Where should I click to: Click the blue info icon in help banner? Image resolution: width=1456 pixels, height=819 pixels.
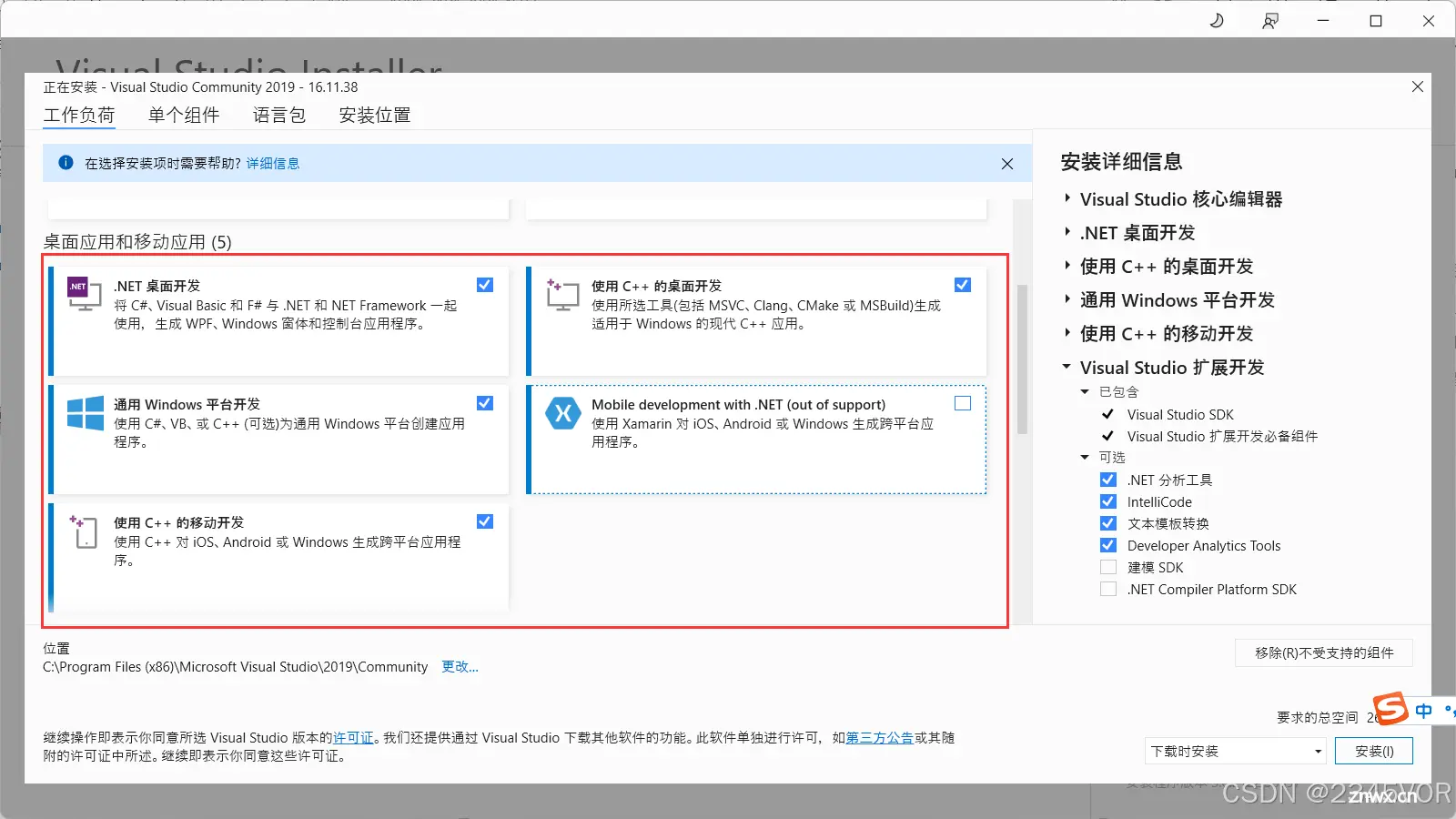66,163
